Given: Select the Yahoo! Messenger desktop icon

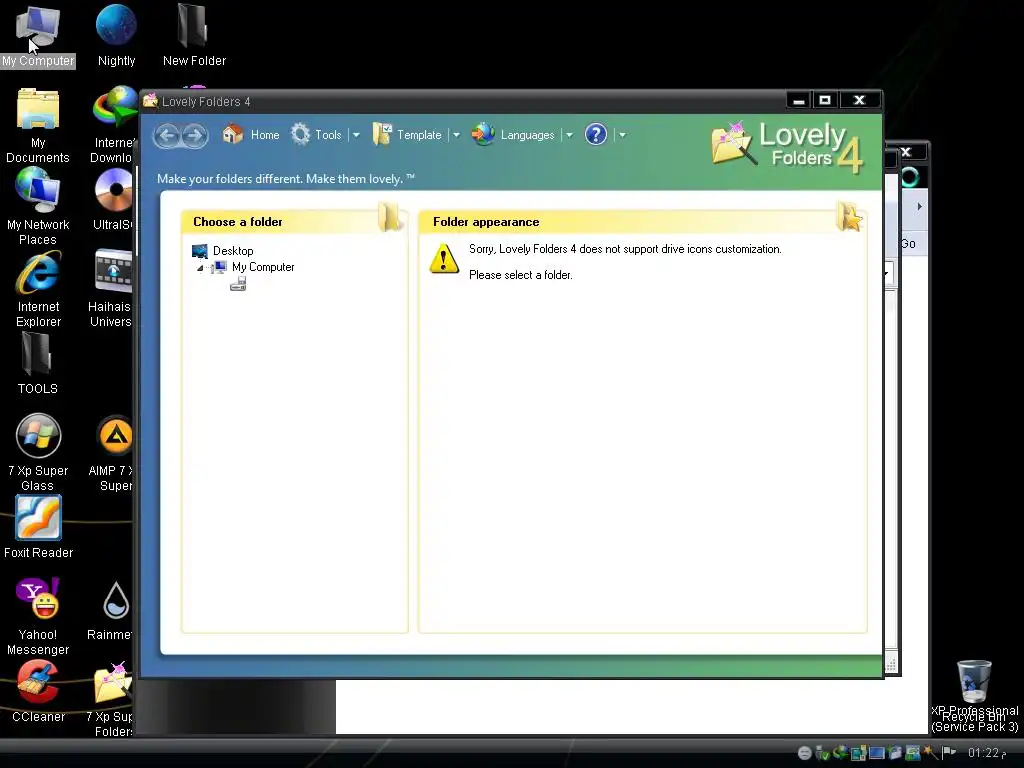Looking at the screenshot, I should [x=38, y=616].
